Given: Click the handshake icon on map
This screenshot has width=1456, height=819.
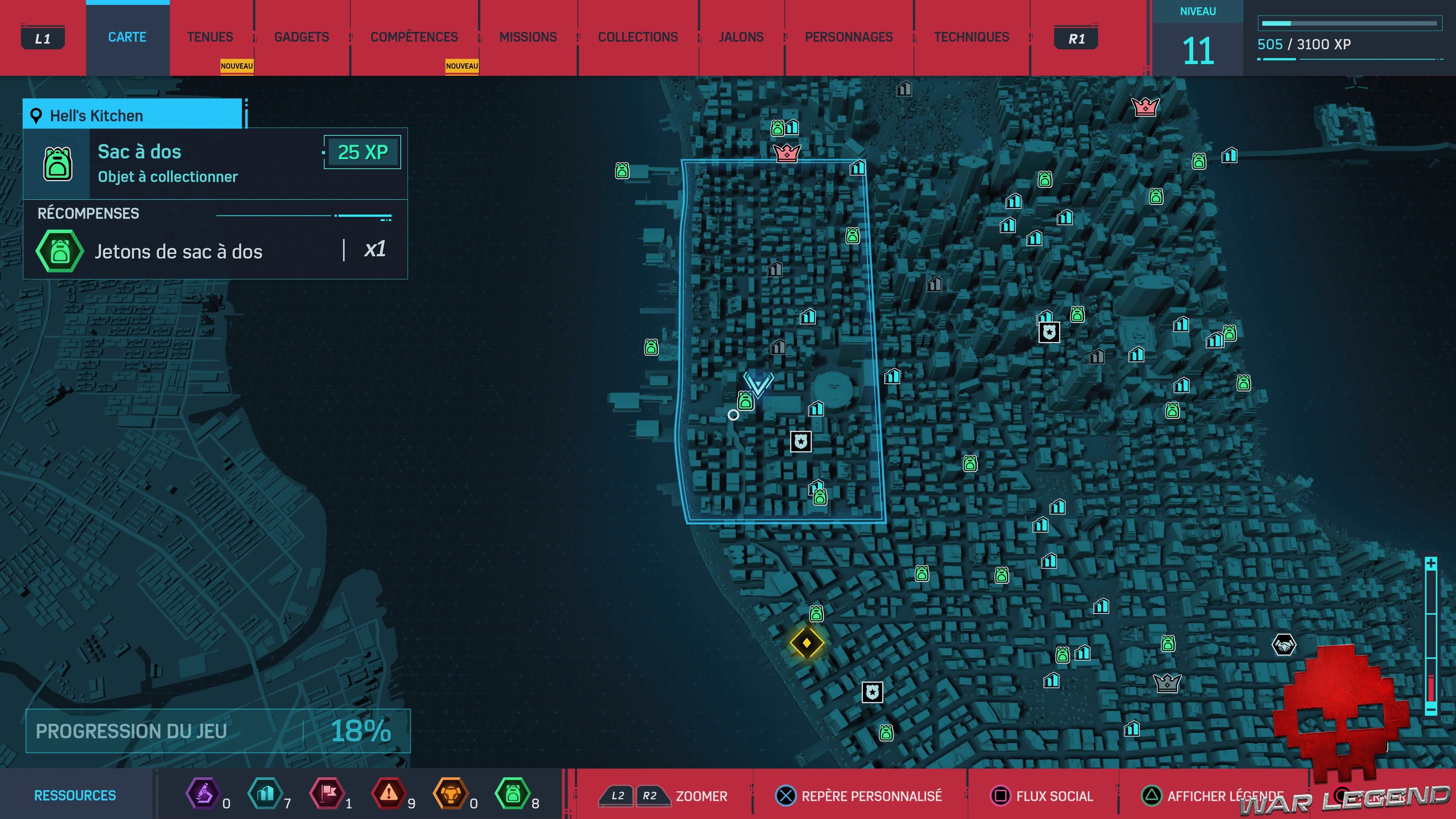Looking at the screenshot, I should click(x=1283, y=644).
